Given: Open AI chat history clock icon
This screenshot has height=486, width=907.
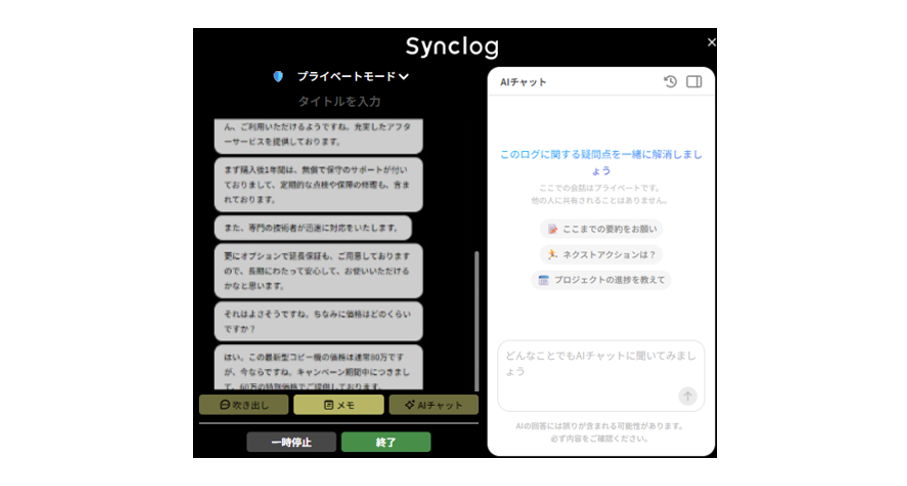Looking at the screenshot, I should pyautogui.click(x=670, y=82).
